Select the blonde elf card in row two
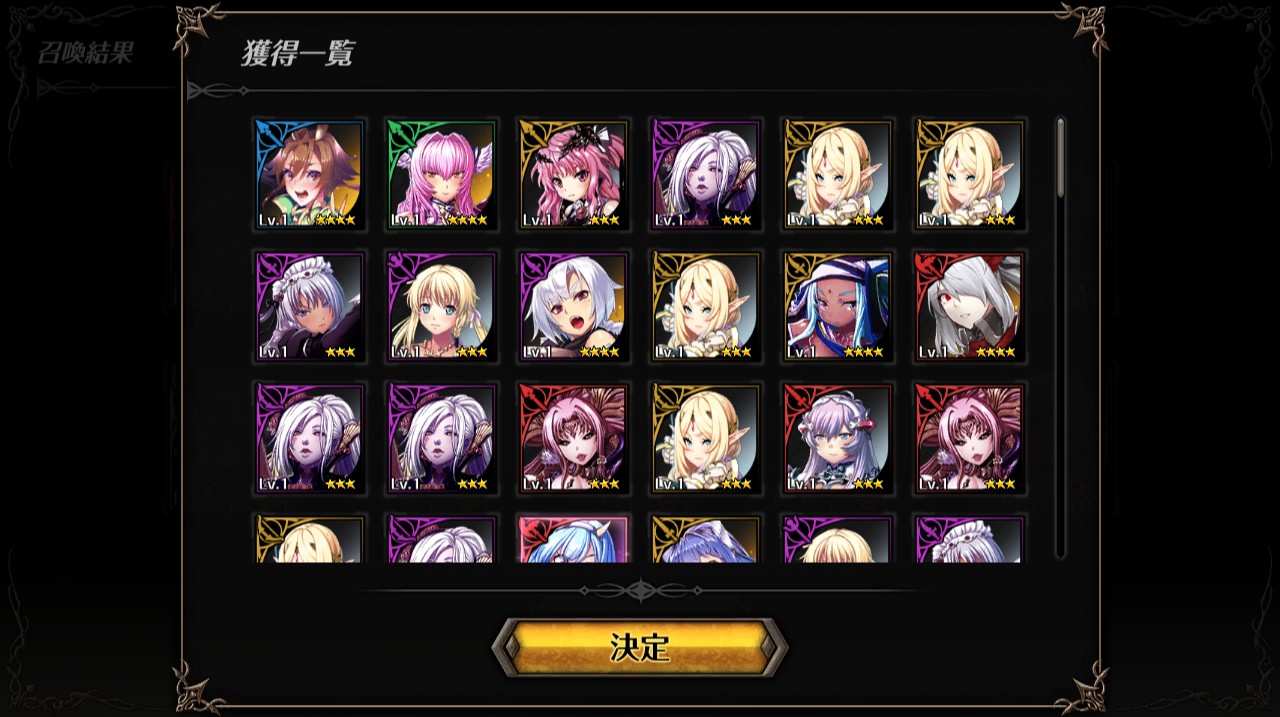Screen dimensions: 1280x717 pos(706,307)
